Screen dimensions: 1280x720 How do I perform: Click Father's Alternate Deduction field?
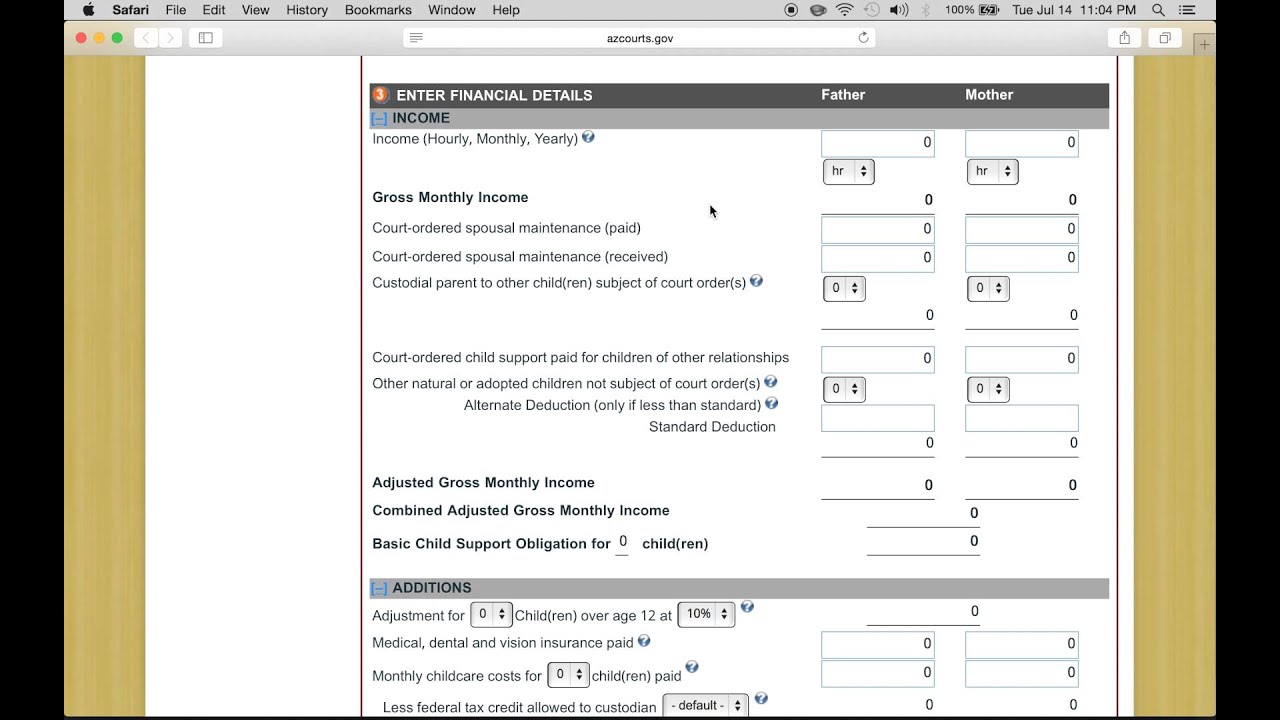878,418
